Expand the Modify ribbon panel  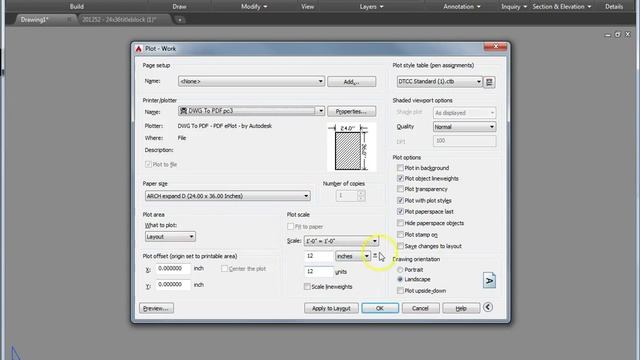click(x=254, y=7)
